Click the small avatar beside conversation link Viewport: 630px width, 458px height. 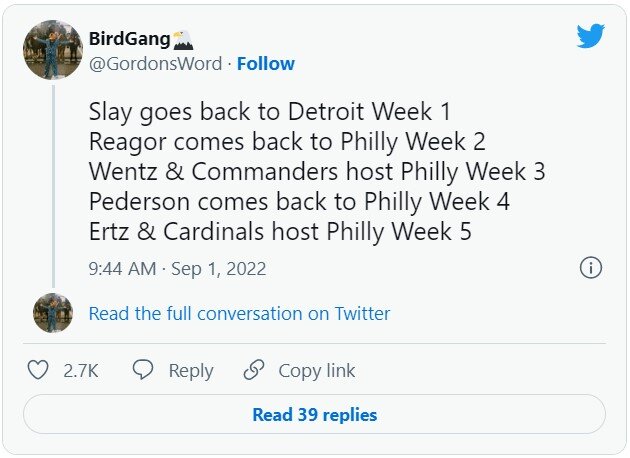(x=52, y=313)
